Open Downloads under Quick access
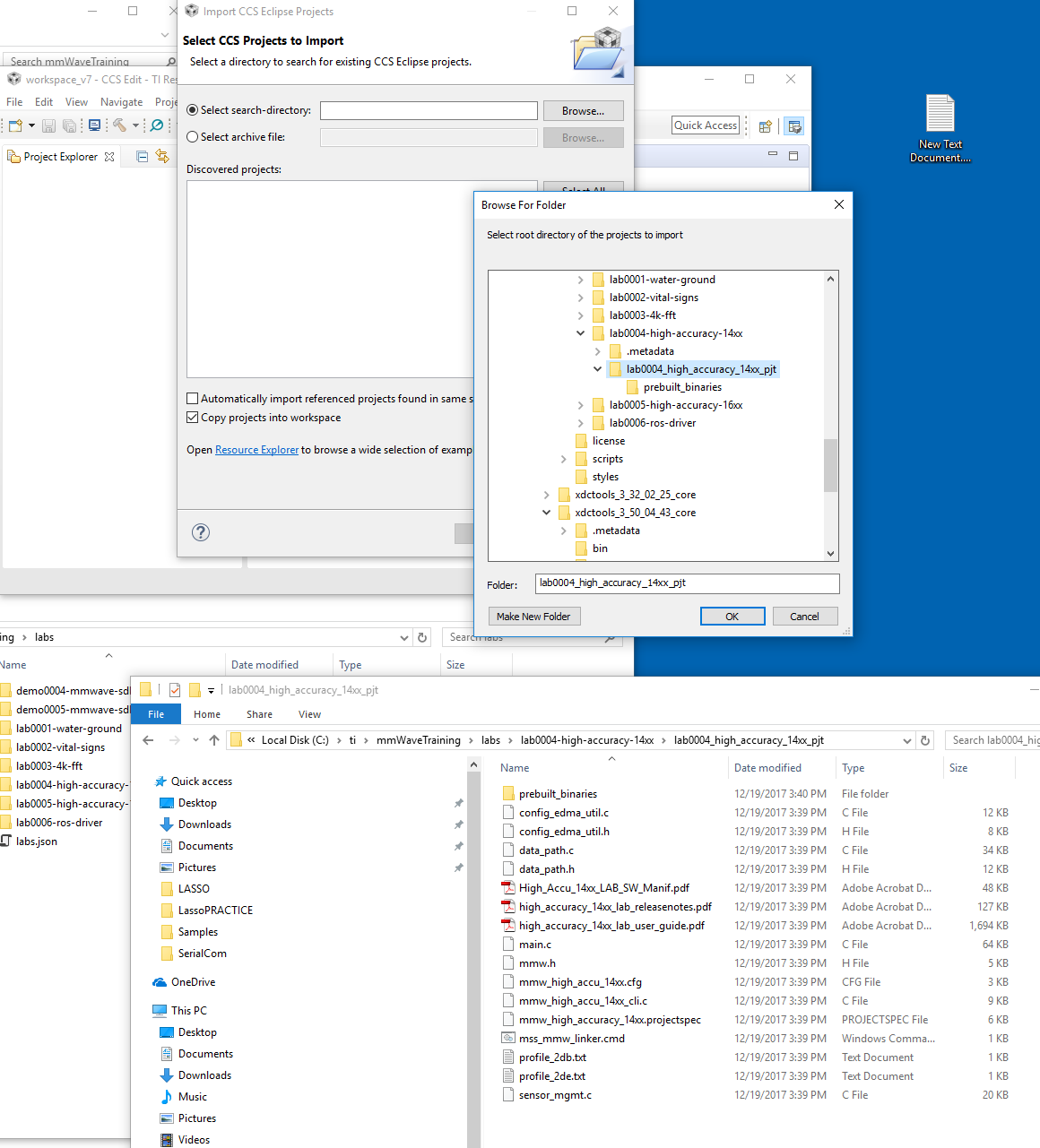Viewport: 1040px width, 1148px height. 204,824
